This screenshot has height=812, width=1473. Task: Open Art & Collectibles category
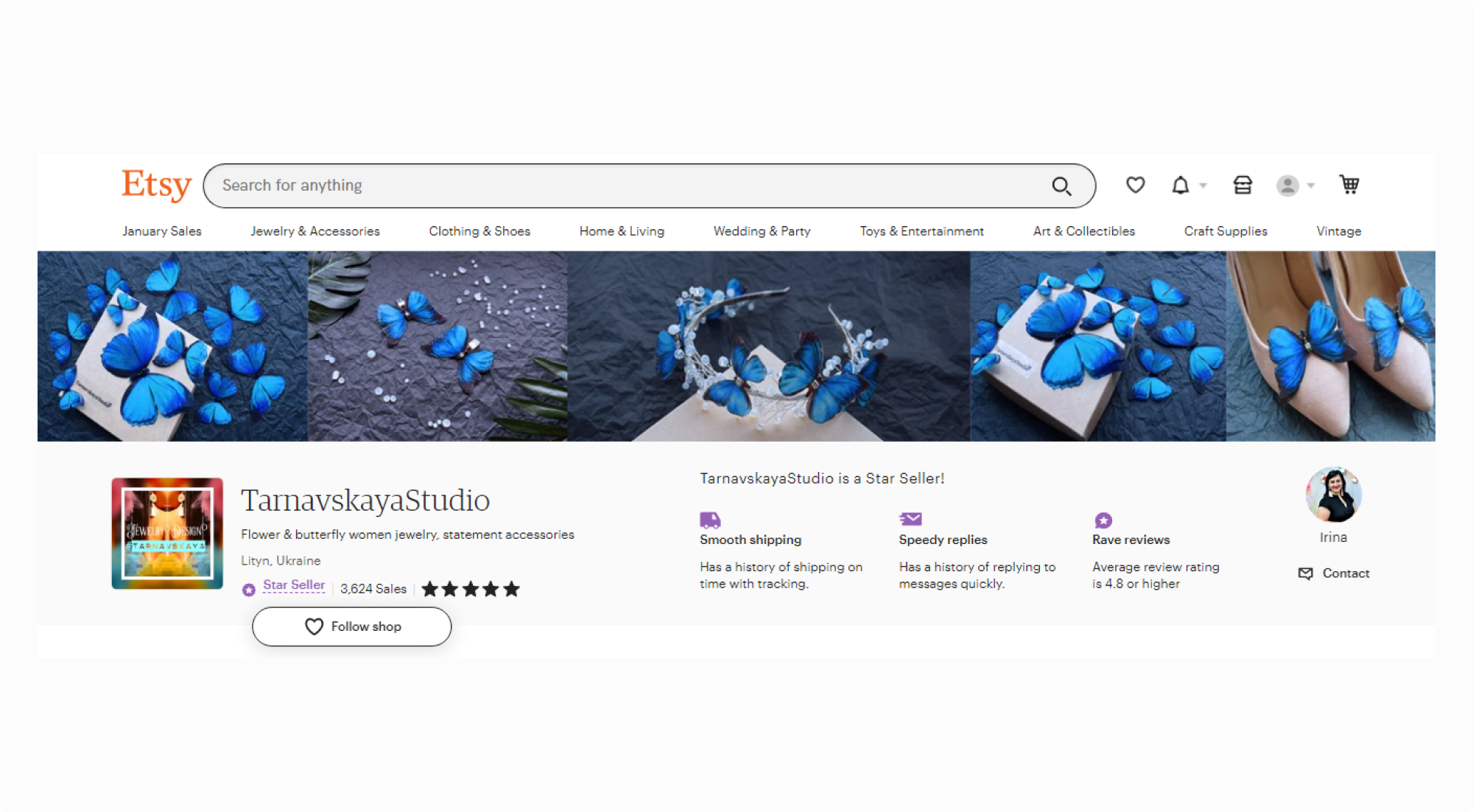pos(1084,231)
